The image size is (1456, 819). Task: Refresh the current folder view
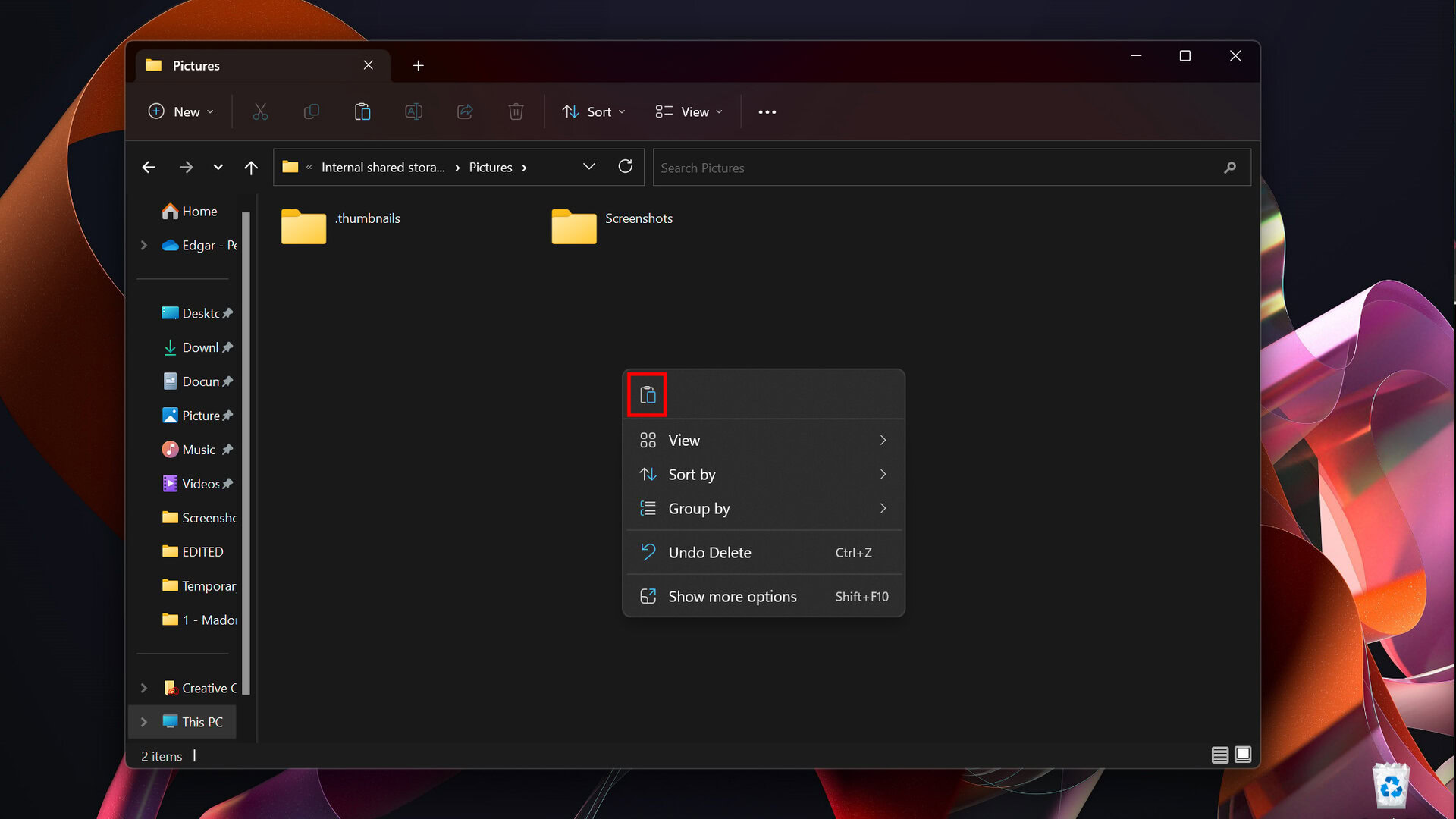(x=625, y=167)
